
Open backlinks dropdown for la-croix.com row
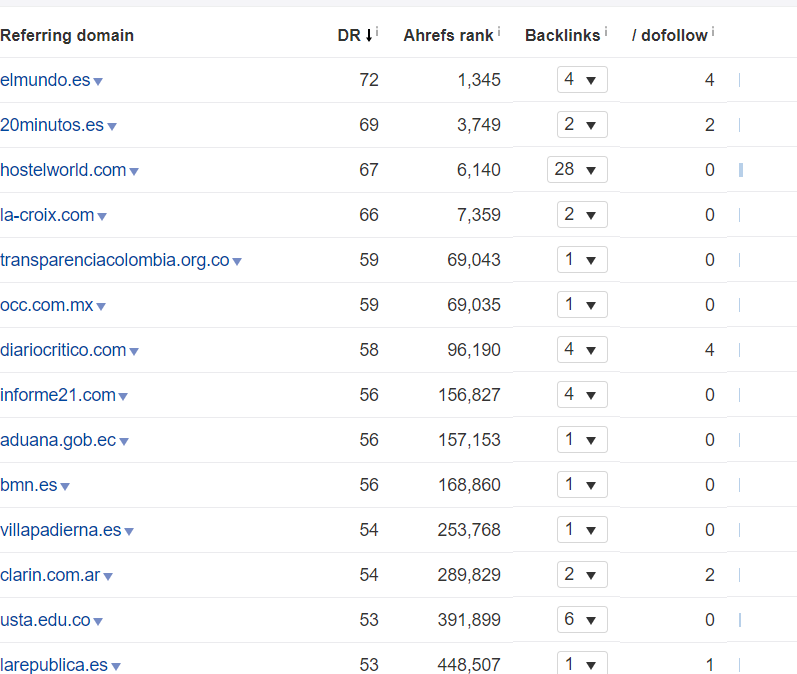[582, 215]
